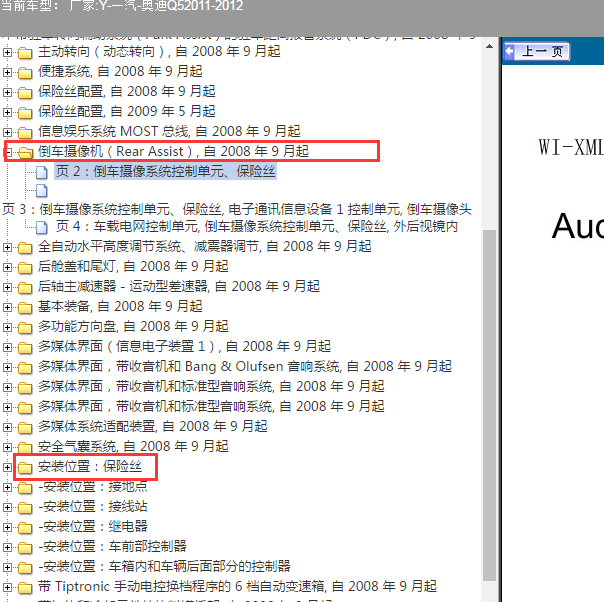Open 页 3：倒车摄像系统控制单元 电子通讯信息设备 1
This screenshot has width=604, height=602.
pyautogui.click(x=237, y=209)
